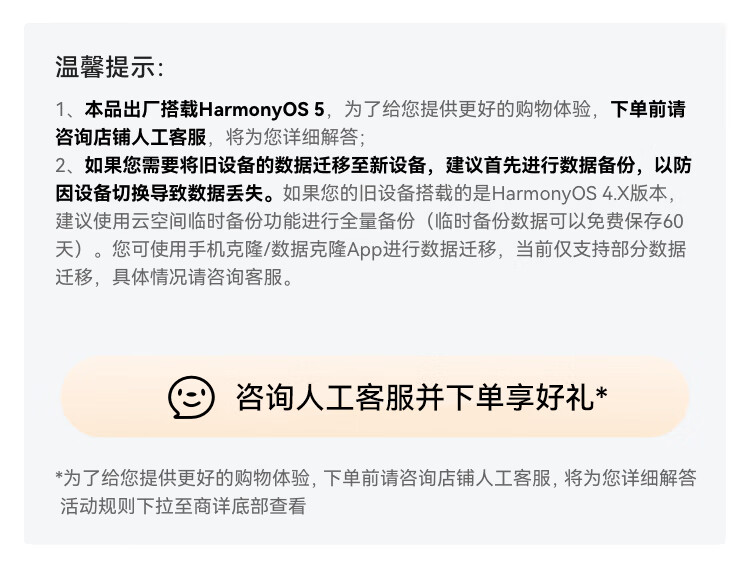
Task: Click gray phrase 为了给您提供更好的购物体验 in item 1
Action: coord(467,110)
